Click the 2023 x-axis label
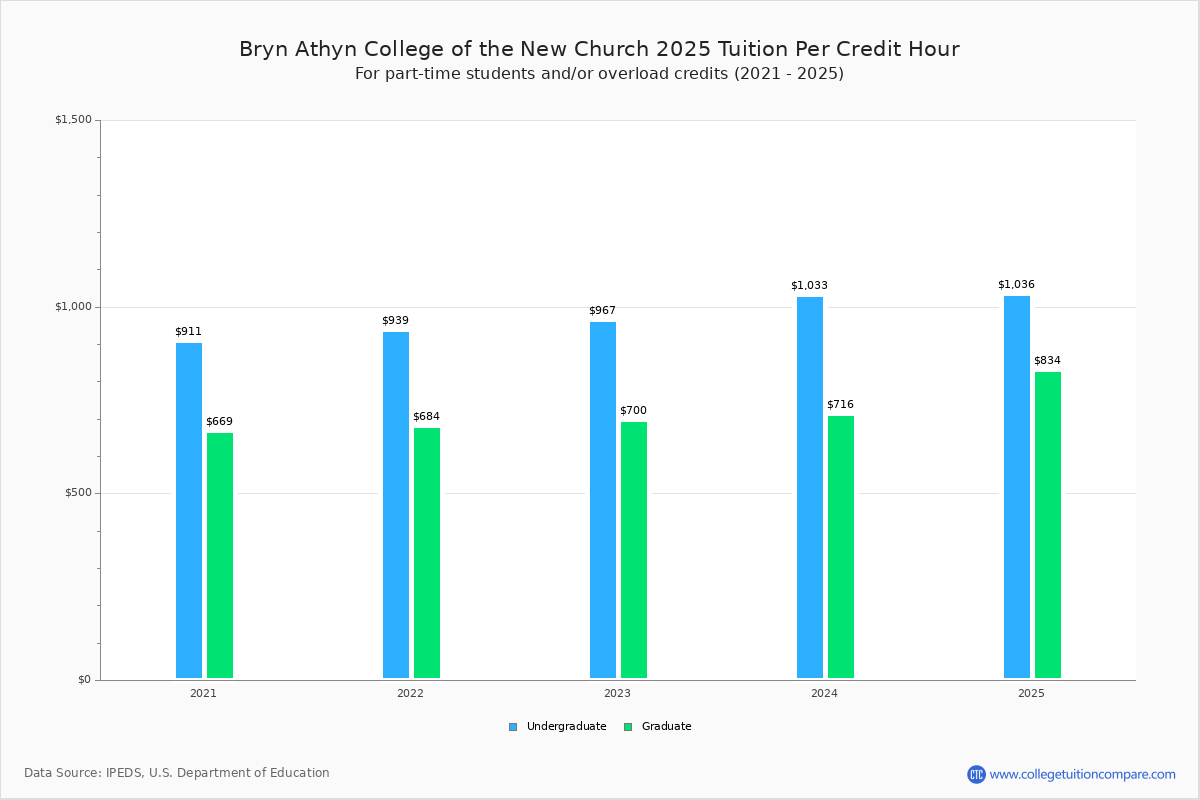 [617, 693]
